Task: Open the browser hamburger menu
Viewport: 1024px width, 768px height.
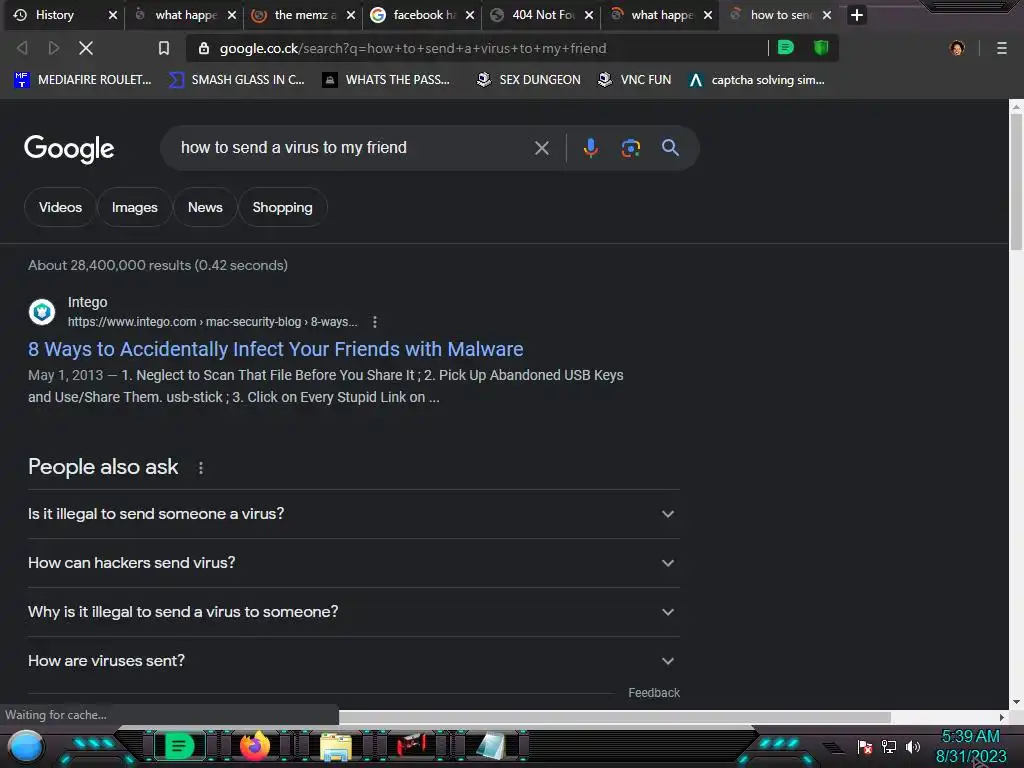Action: point(1001,48)
